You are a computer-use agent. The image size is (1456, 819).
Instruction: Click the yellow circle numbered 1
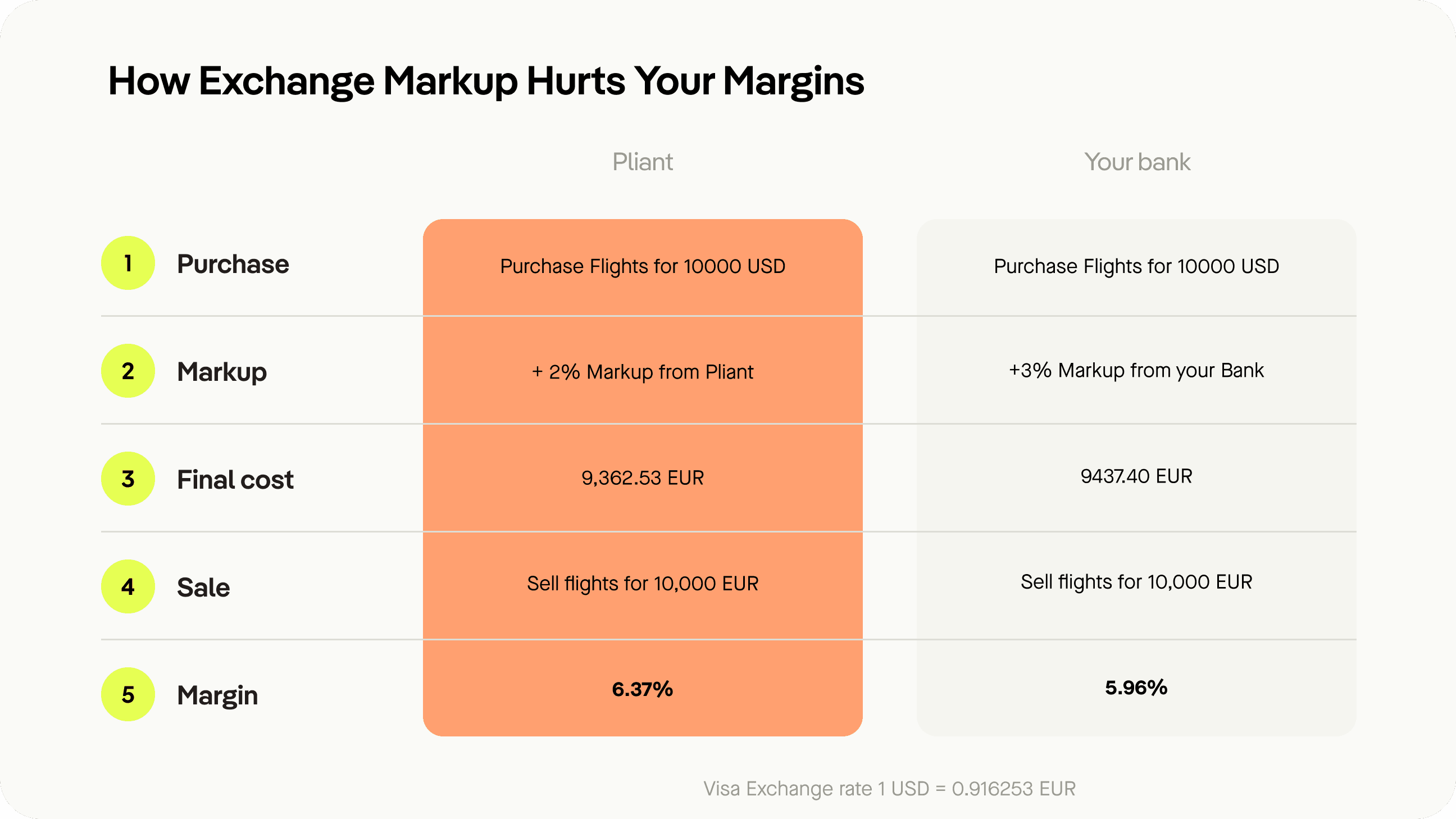click(x=128, y=263)
